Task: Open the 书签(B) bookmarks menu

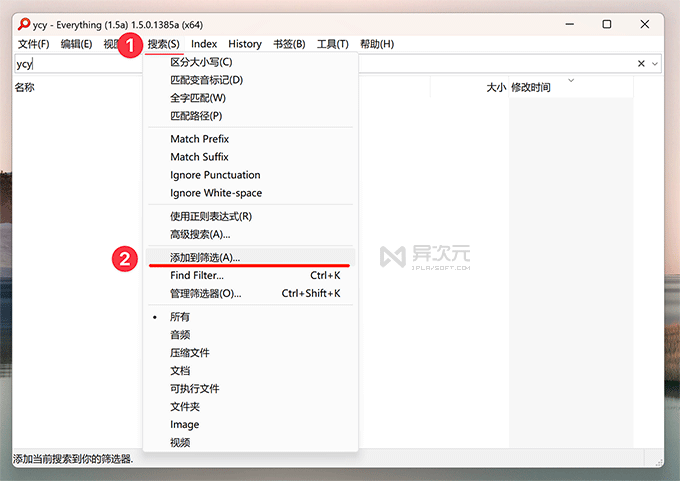Action: 288,44
